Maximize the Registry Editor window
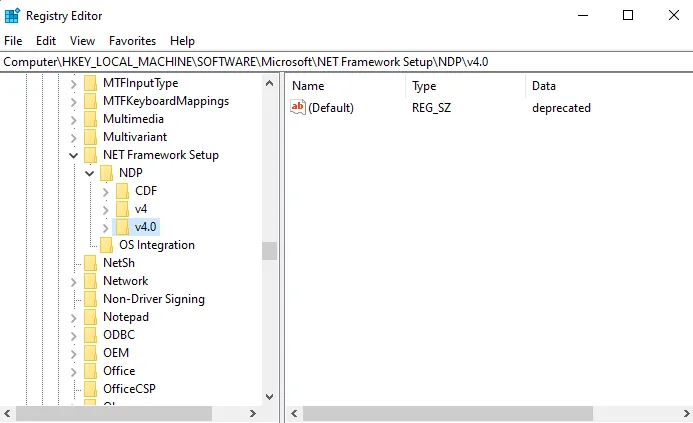 click(x=628, y=15)
